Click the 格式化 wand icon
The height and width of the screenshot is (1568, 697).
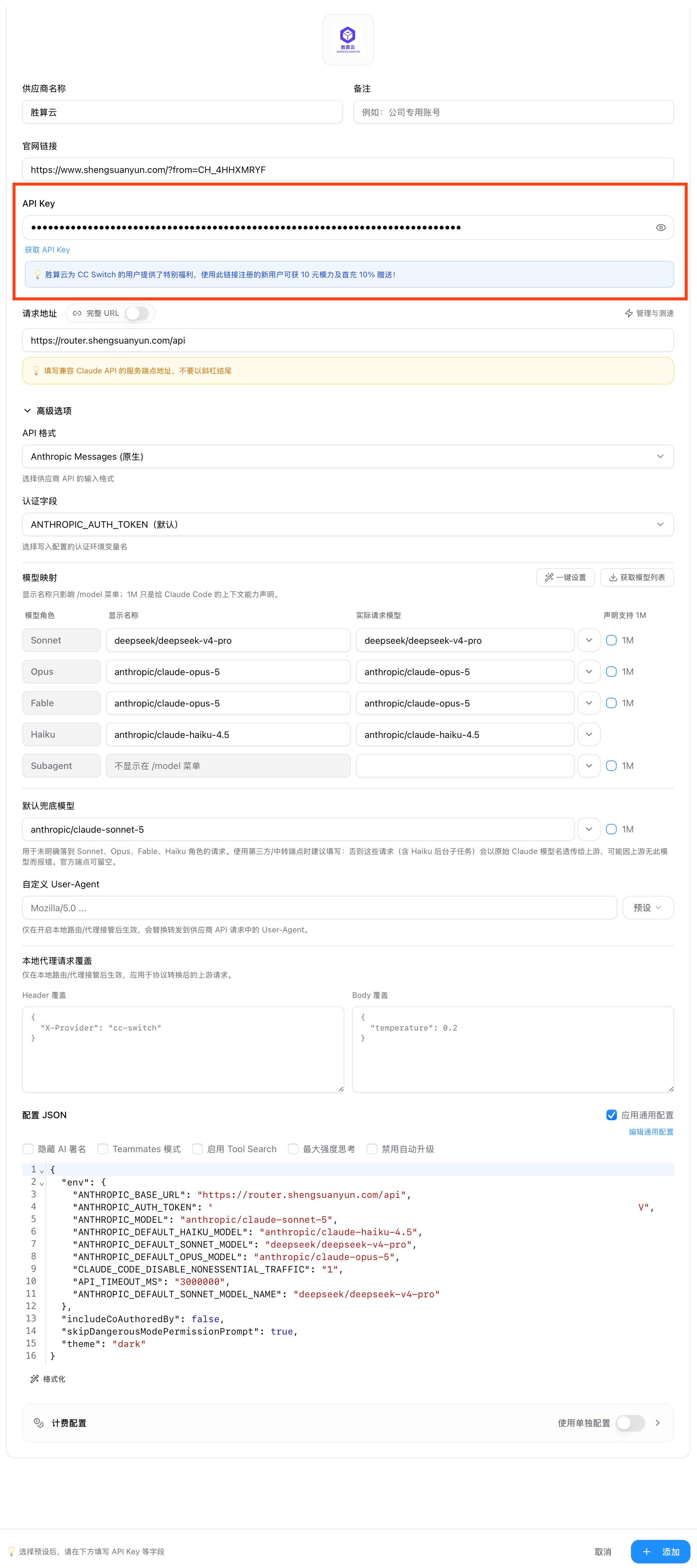pyautogui.click(x=35, y=1379)
